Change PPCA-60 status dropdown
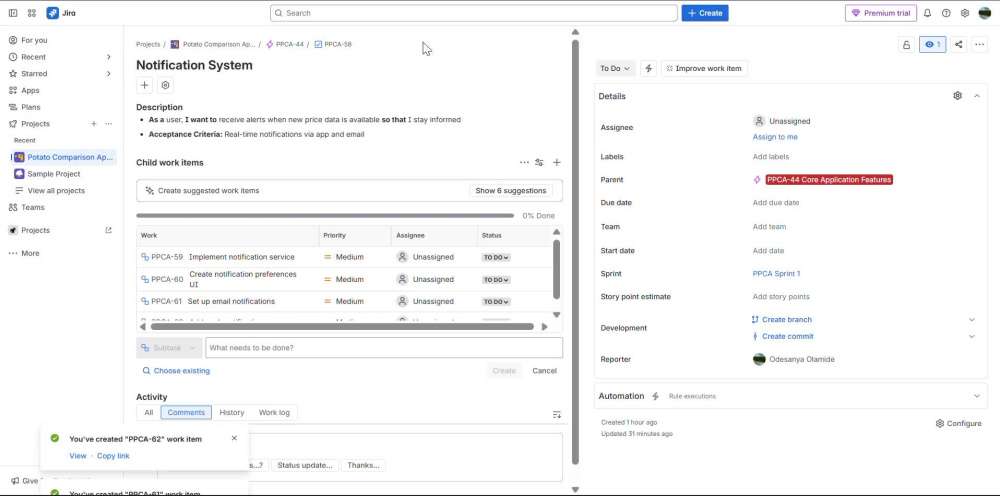1000x496 pixels. 496,280
